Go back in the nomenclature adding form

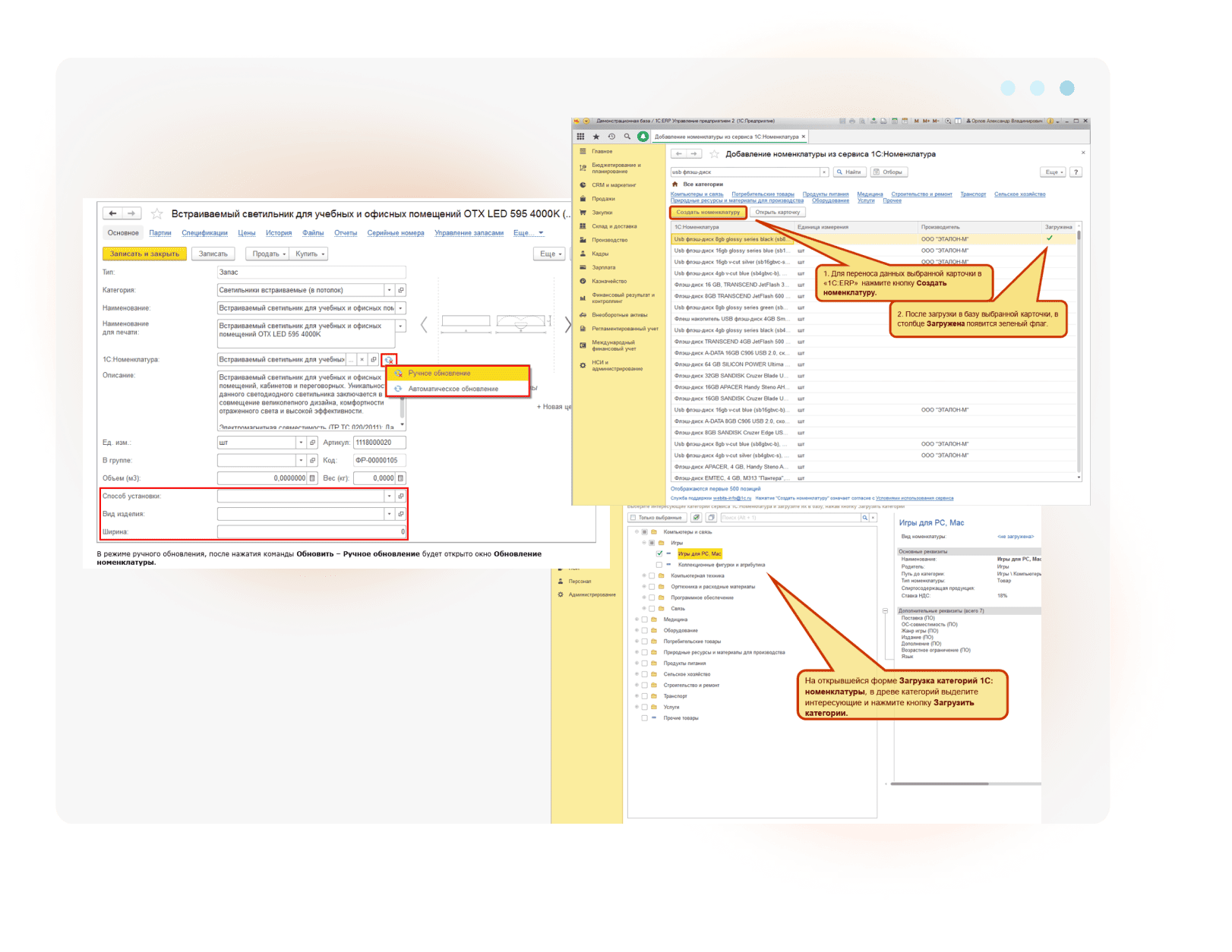(679, 154)
